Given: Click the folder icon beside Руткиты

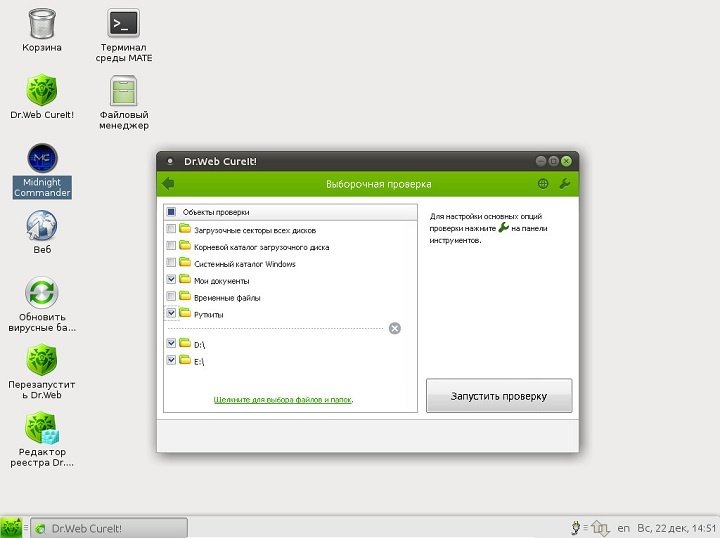Looking at the screenshot, I should point(185,314).
